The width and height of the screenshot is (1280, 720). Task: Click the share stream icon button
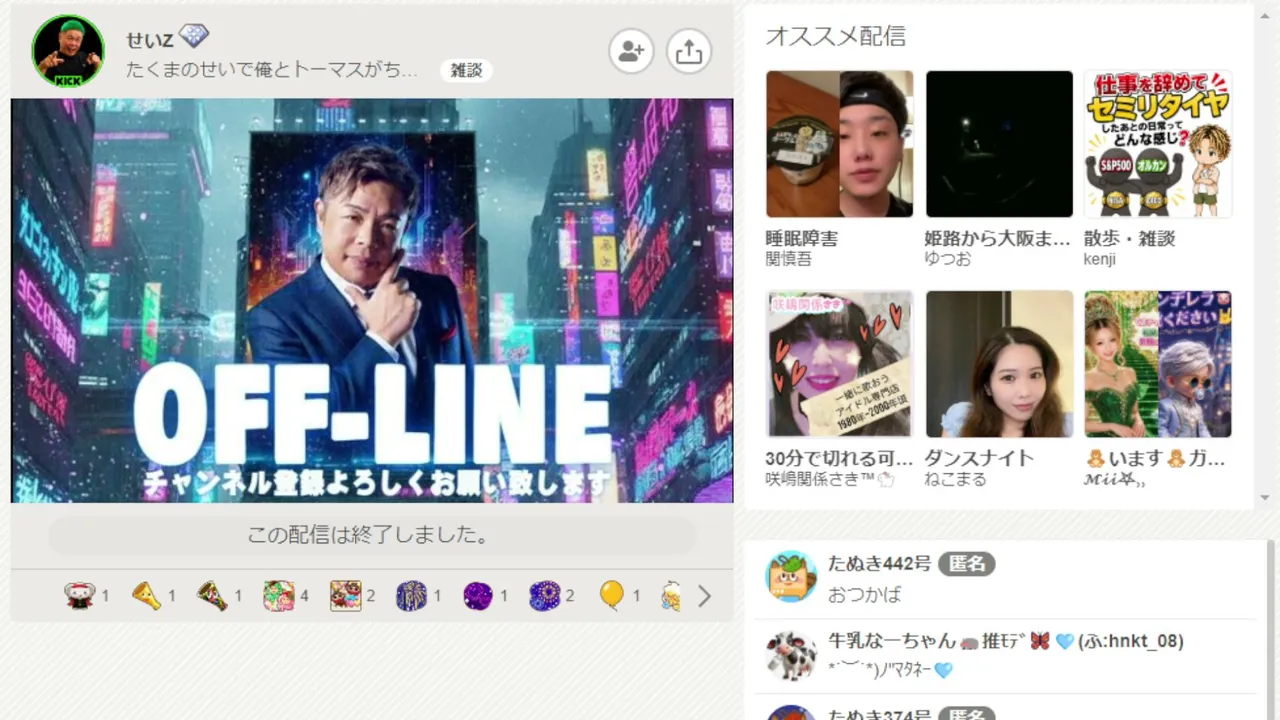tap(689, 51)
